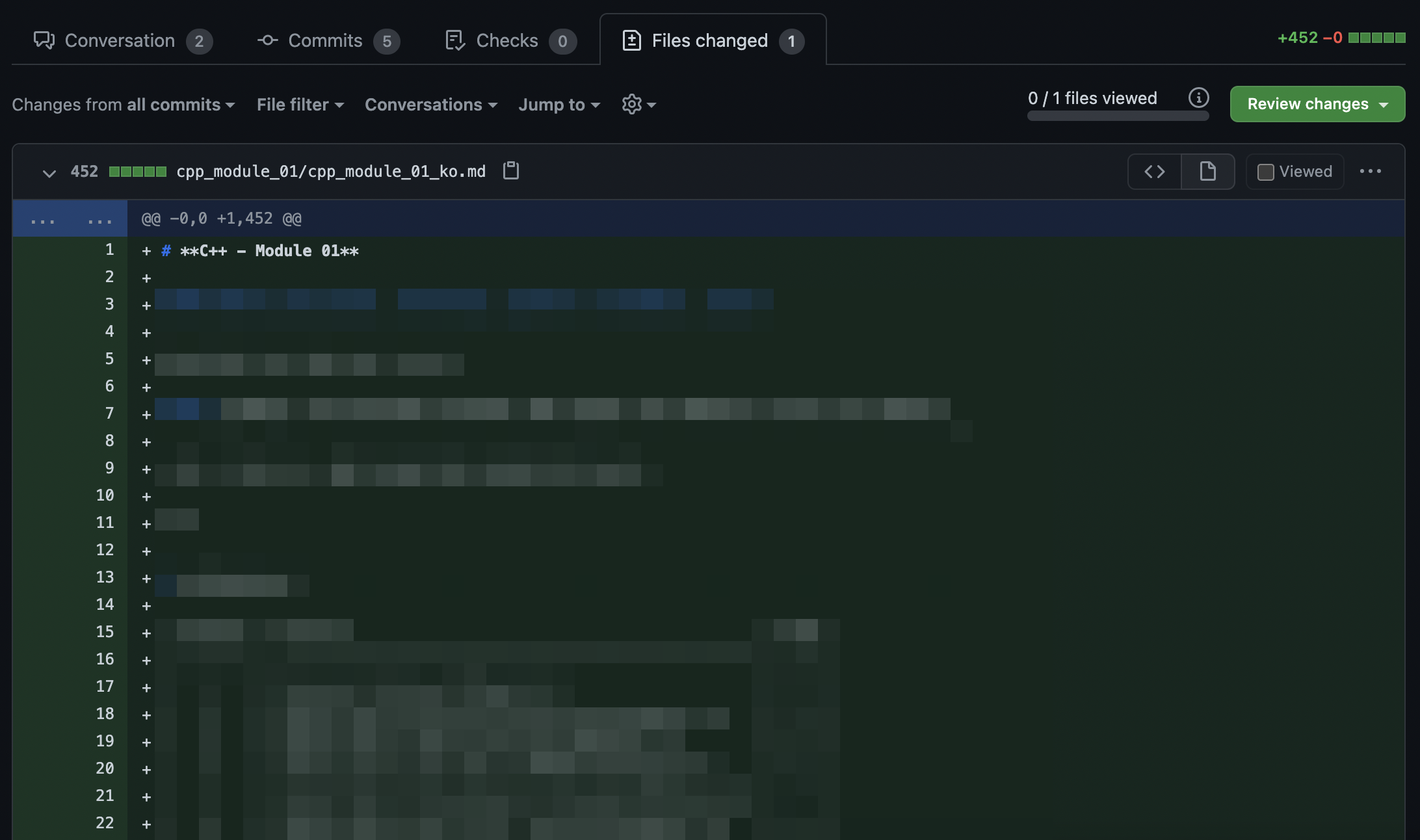Screen dimensions: 1420x840
Task: Open the Conversations dropdown
Action: [x=430, y=105]
